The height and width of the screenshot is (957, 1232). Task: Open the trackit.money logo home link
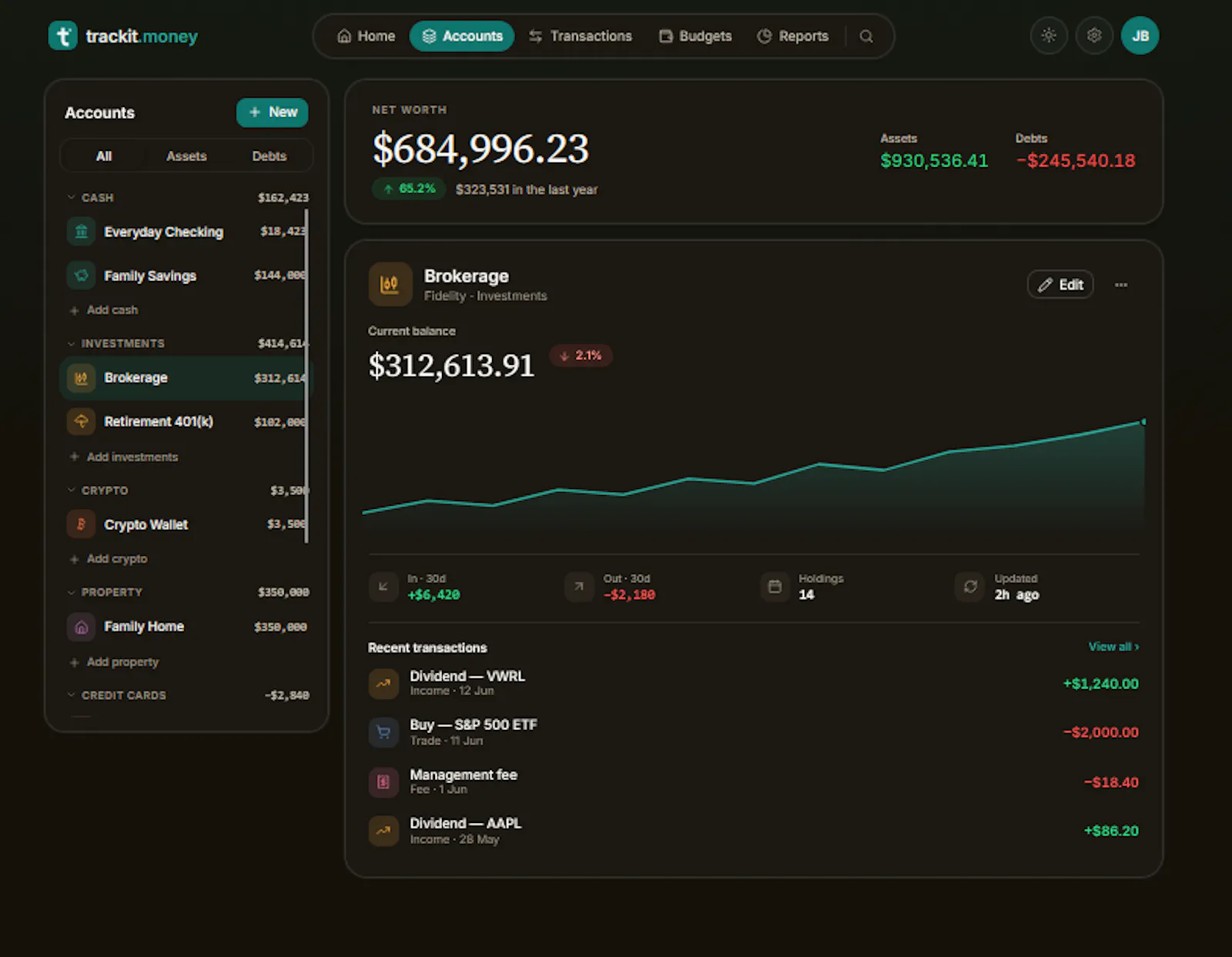click(123, 35)
